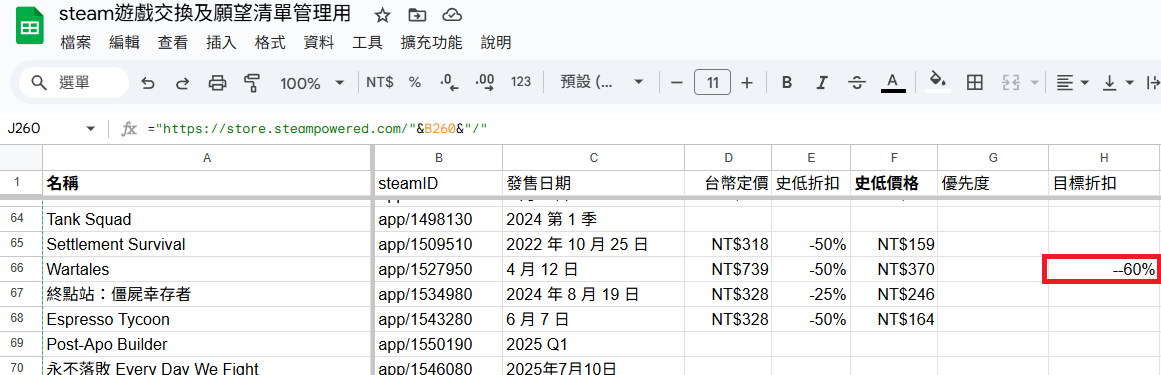Select the 史低價格 header cell
The image size is (1161, 375).
(x=894, y=183)
